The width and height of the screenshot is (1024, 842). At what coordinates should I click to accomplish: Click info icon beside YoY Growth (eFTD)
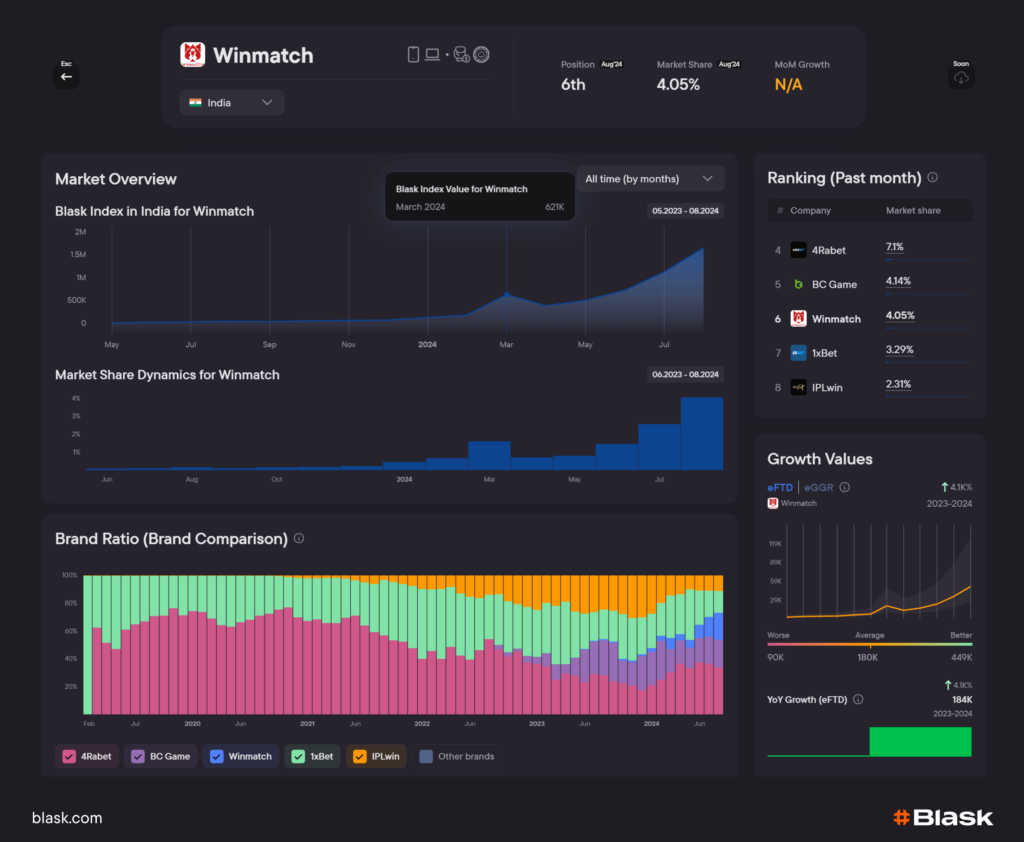tap(858, 700)
